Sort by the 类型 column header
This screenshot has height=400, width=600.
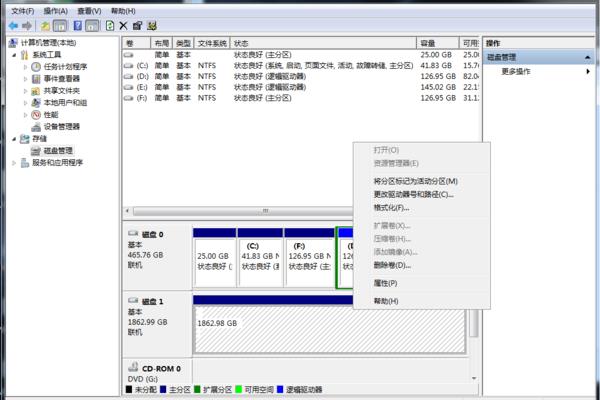183,43
